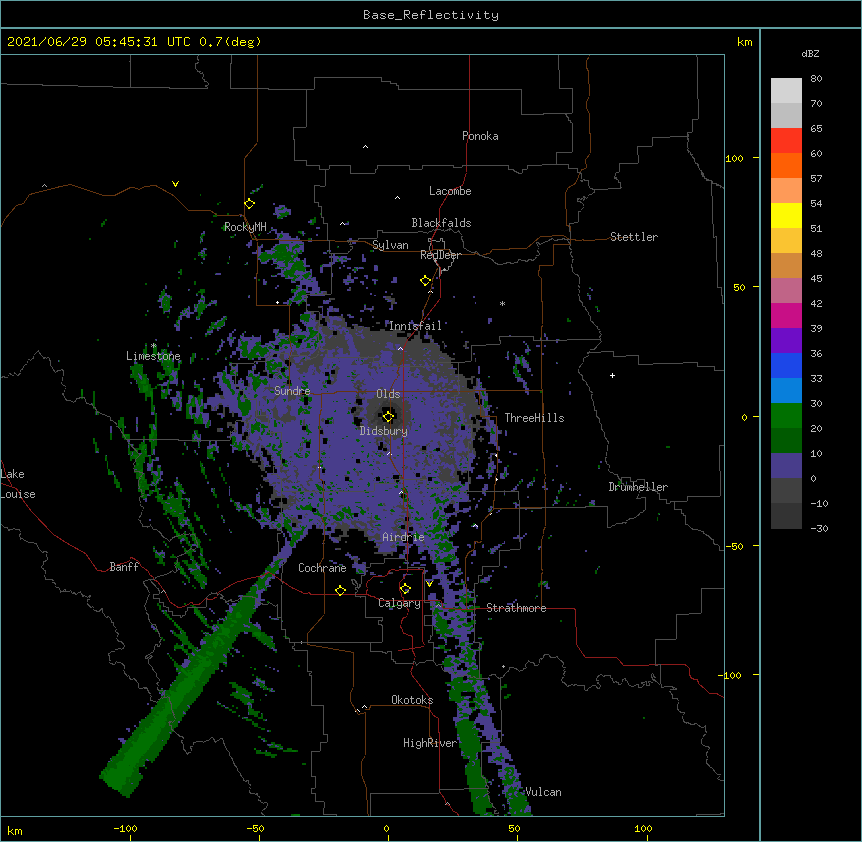The height and width of the screenshot is (842, 862).
Task: Click the Limestone label
Action: coord(153,356)
